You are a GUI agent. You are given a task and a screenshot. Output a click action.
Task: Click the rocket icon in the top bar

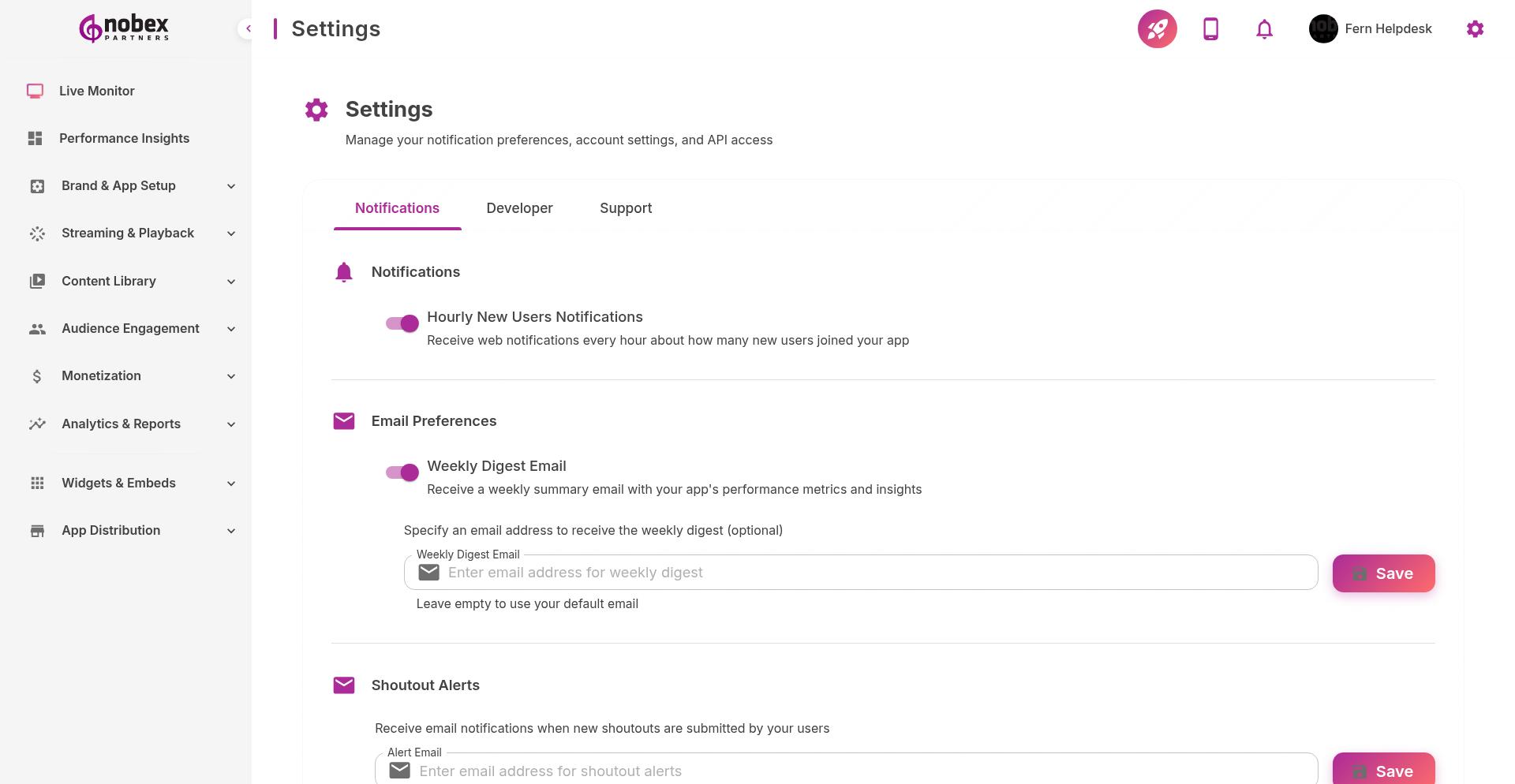[x=1157, y=28]
